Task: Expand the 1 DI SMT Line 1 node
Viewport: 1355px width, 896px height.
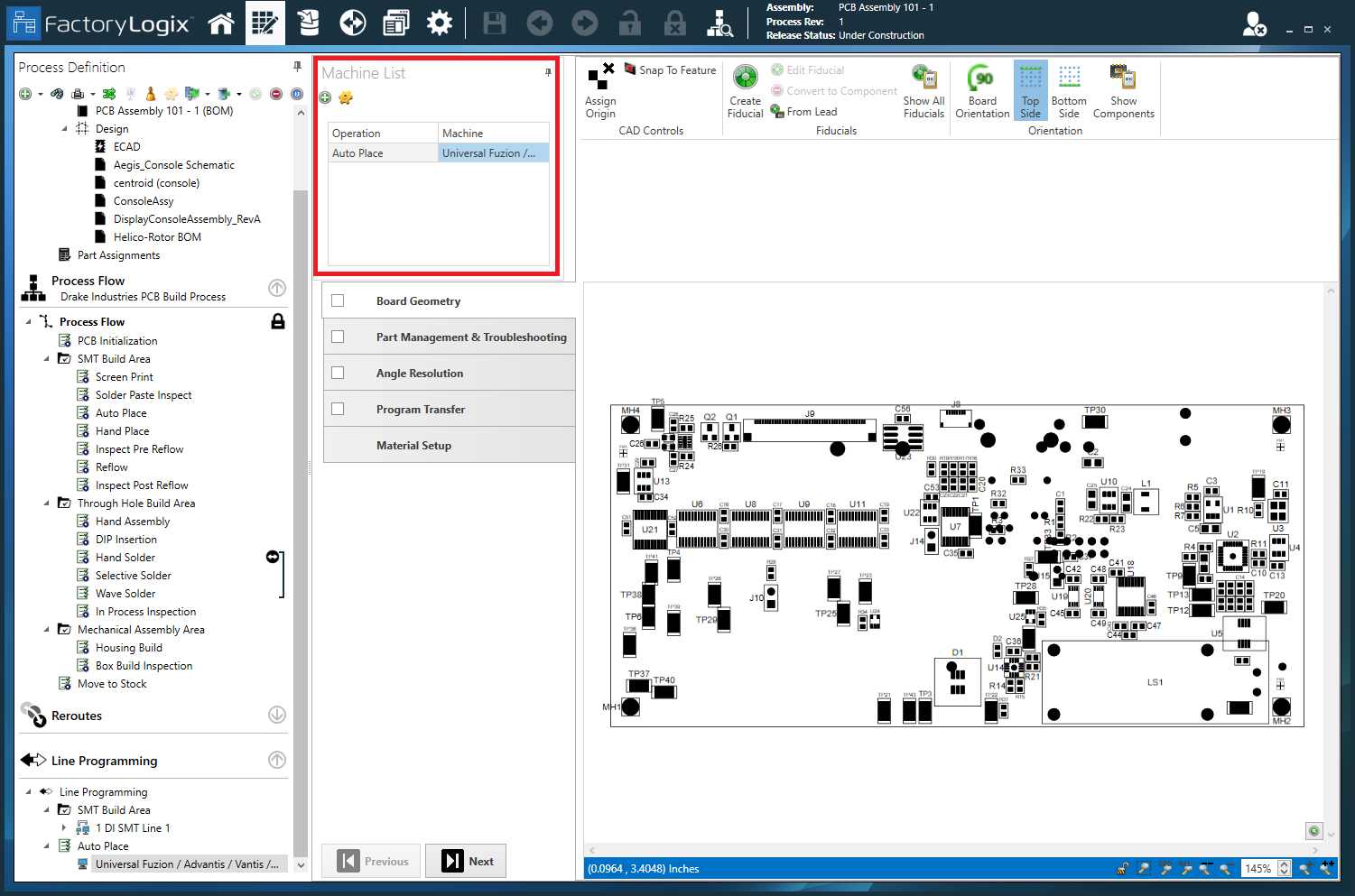Action: (x=64, y=828)
